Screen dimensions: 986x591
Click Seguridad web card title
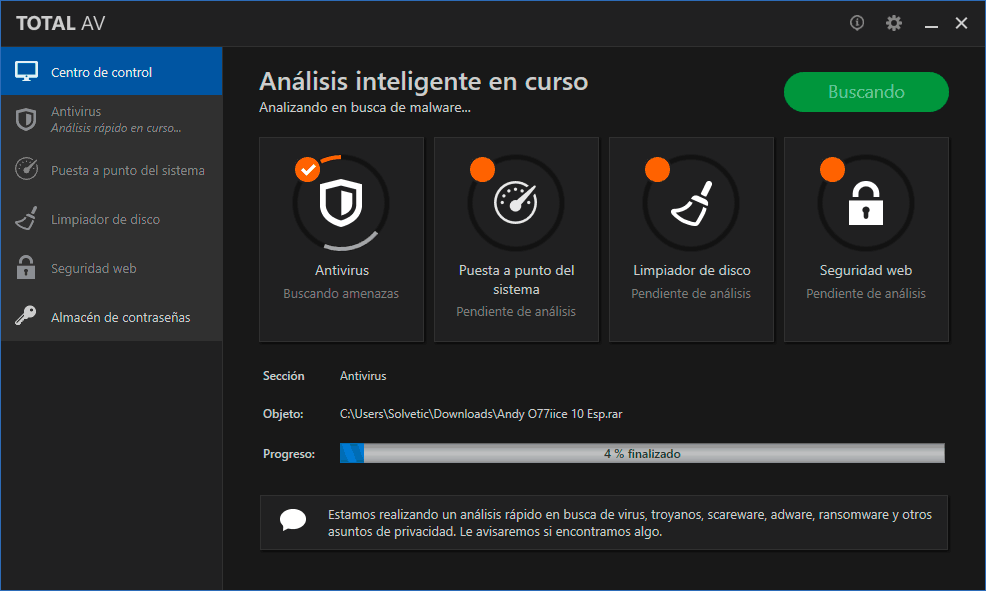click(866, 270)
